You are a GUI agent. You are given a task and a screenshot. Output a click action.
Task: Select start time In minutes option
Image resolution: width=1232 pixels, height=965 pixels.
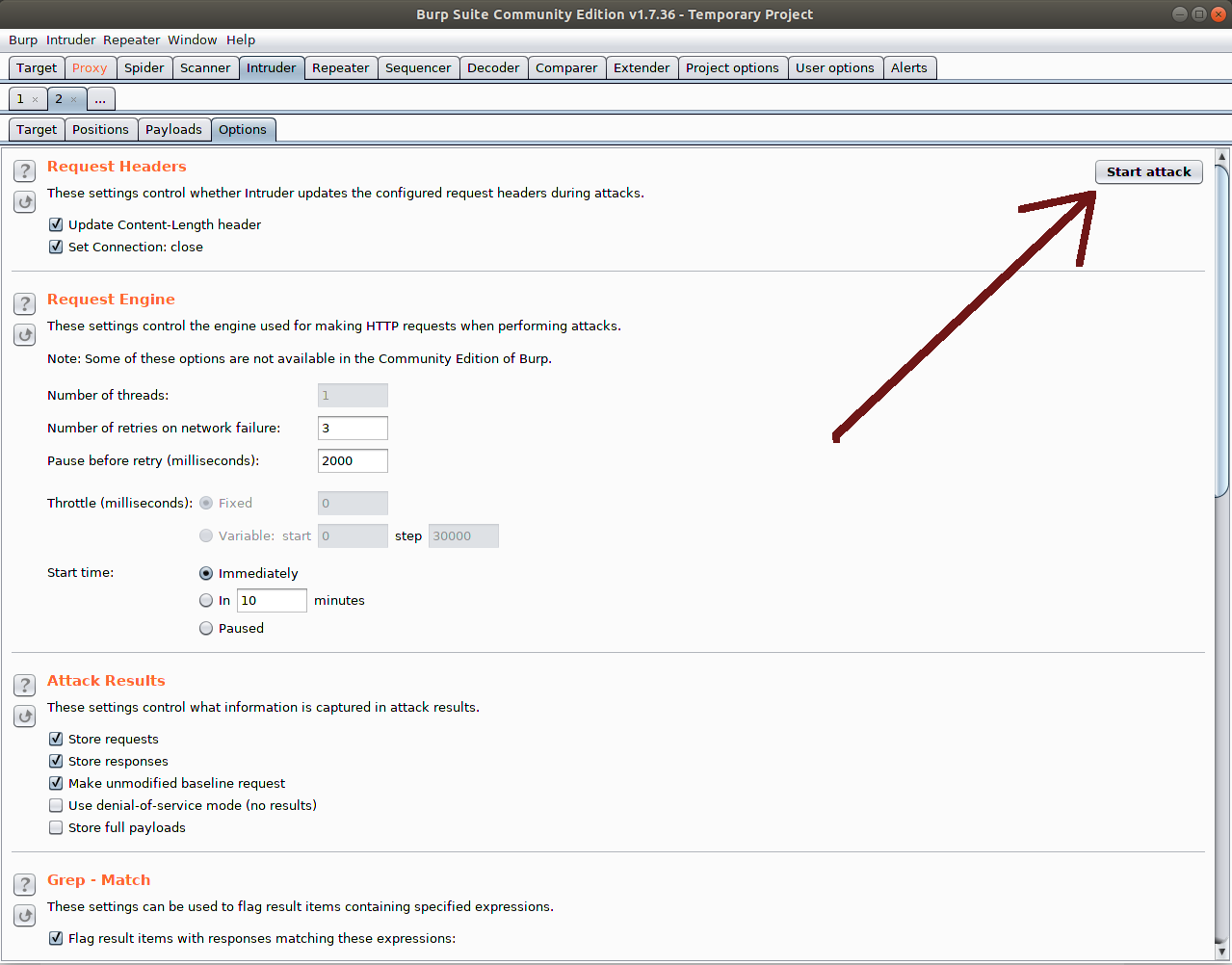click(206, 600)
